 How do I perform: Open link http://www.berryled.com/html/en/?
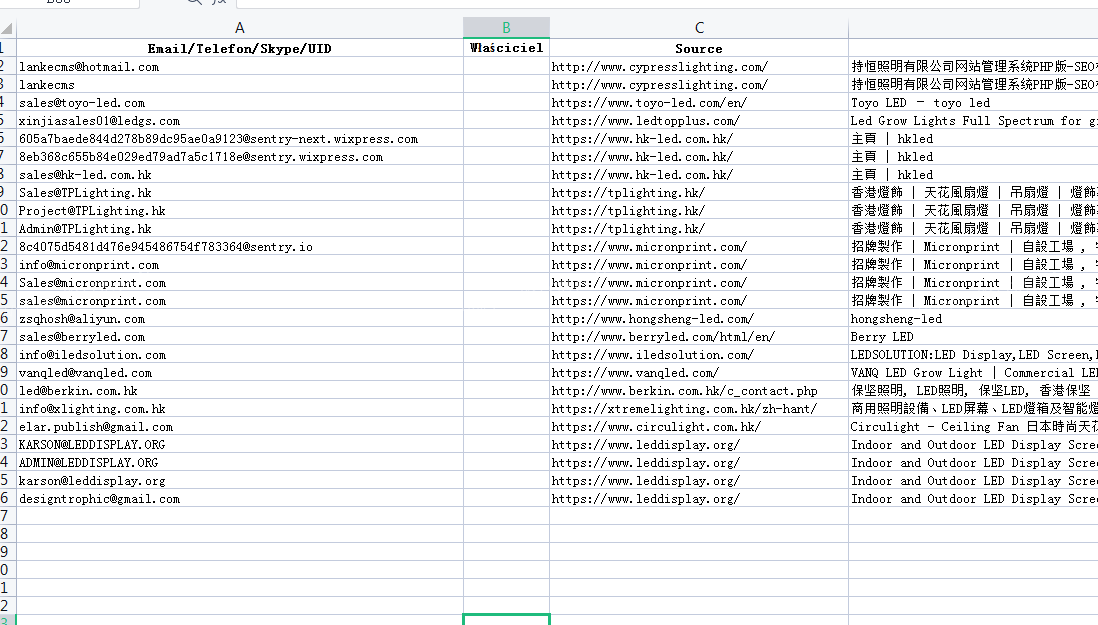point(663,337)
